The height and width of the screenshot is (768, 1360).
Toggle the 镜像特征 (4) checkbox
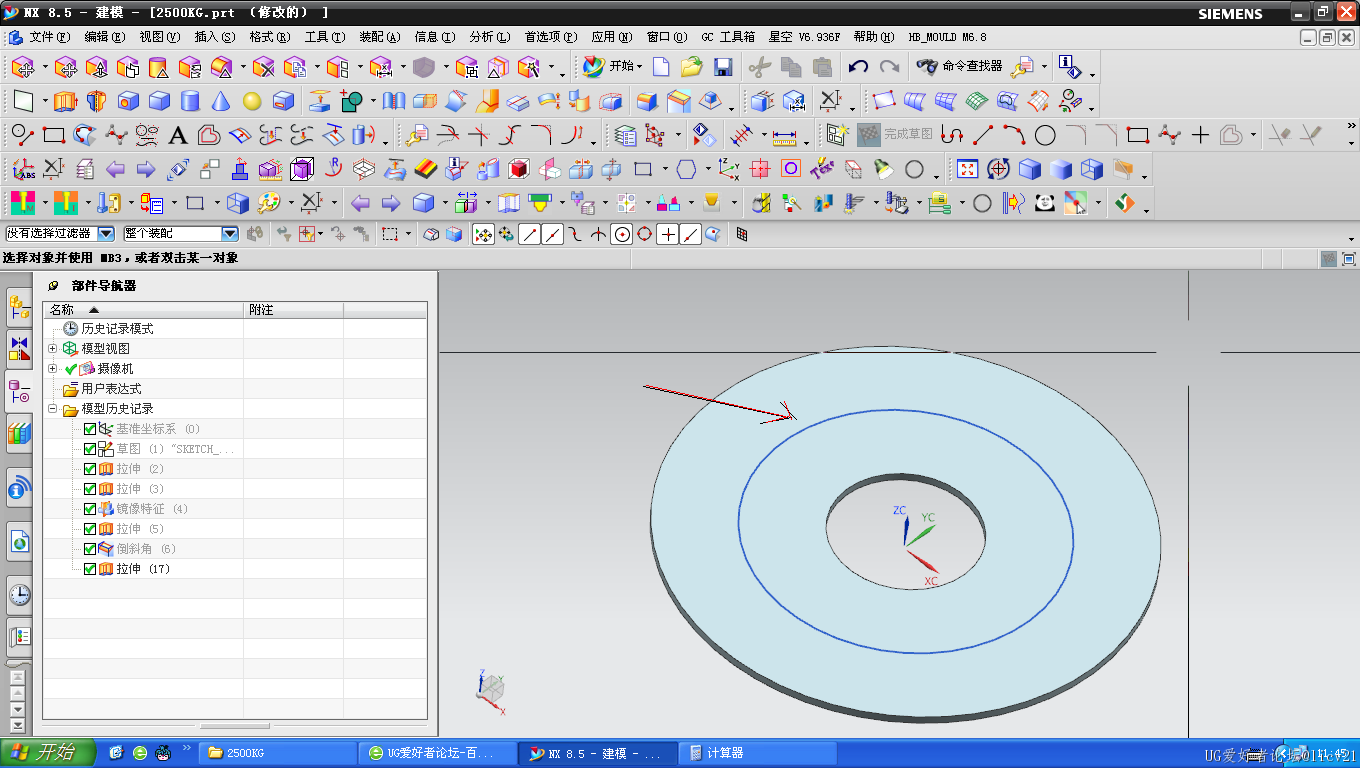pyautogui.click(x=90, y=509)
